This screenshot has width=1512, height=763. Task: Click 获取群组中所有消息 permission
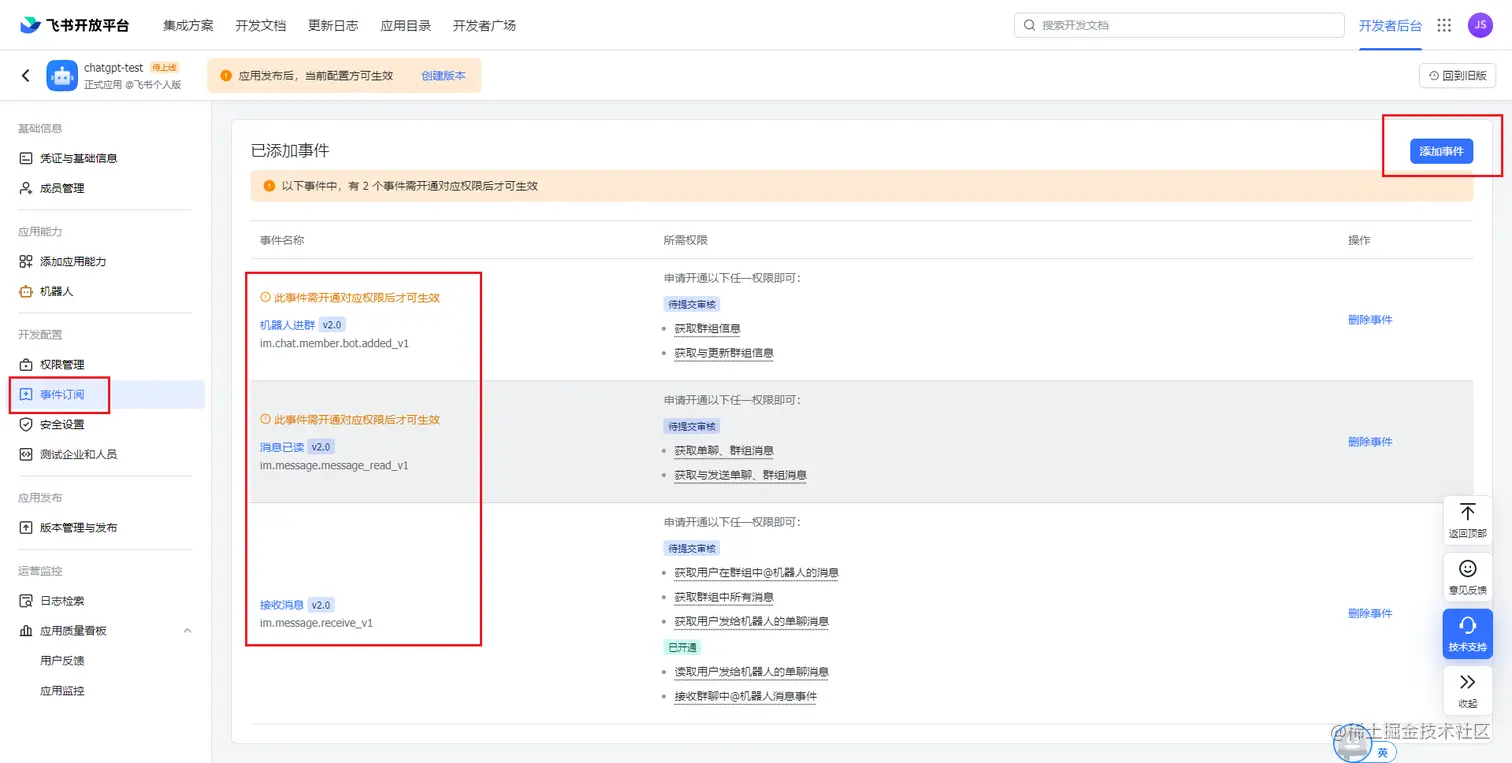723,597
